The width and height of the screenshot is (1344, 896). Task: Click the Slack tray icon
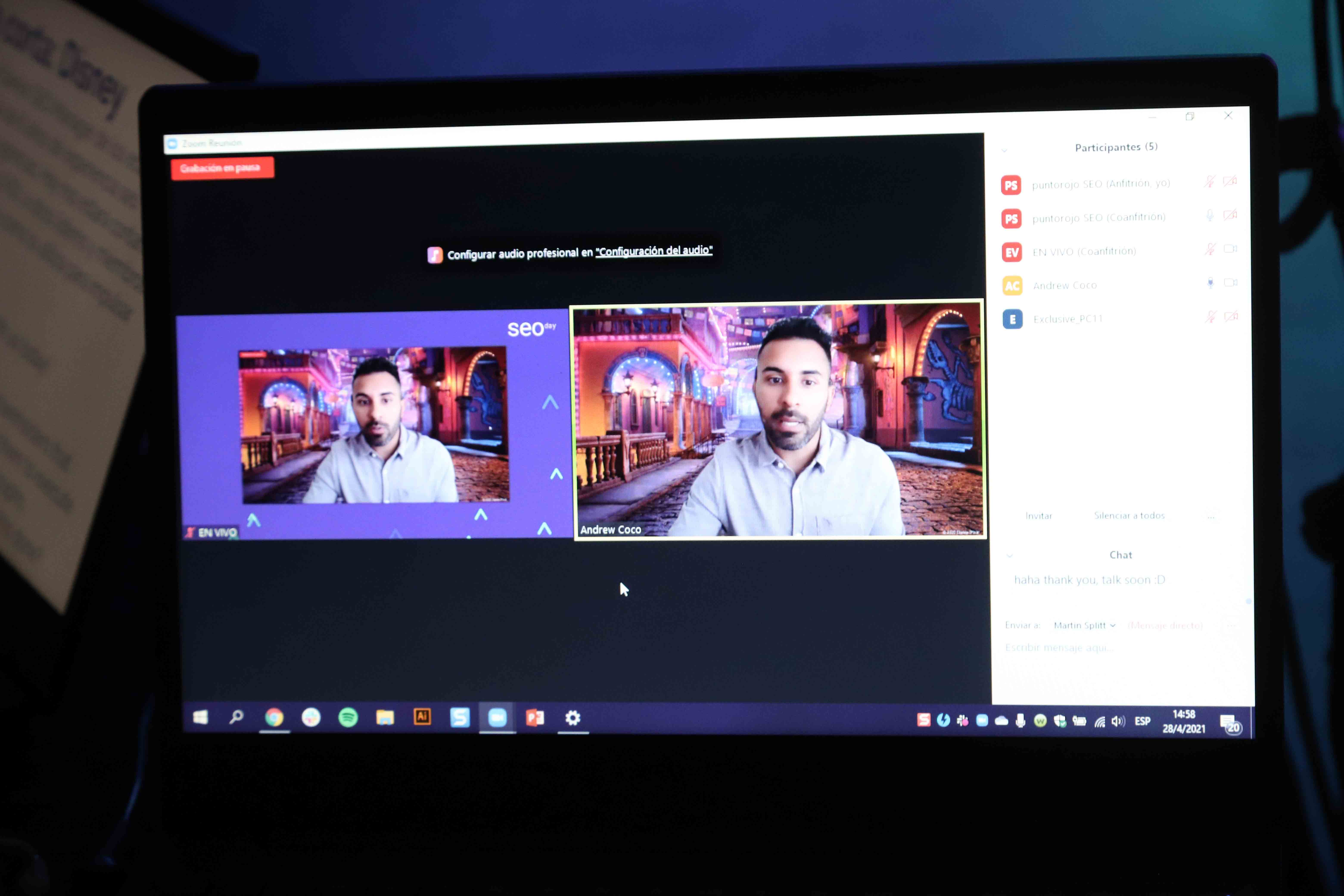962,721
